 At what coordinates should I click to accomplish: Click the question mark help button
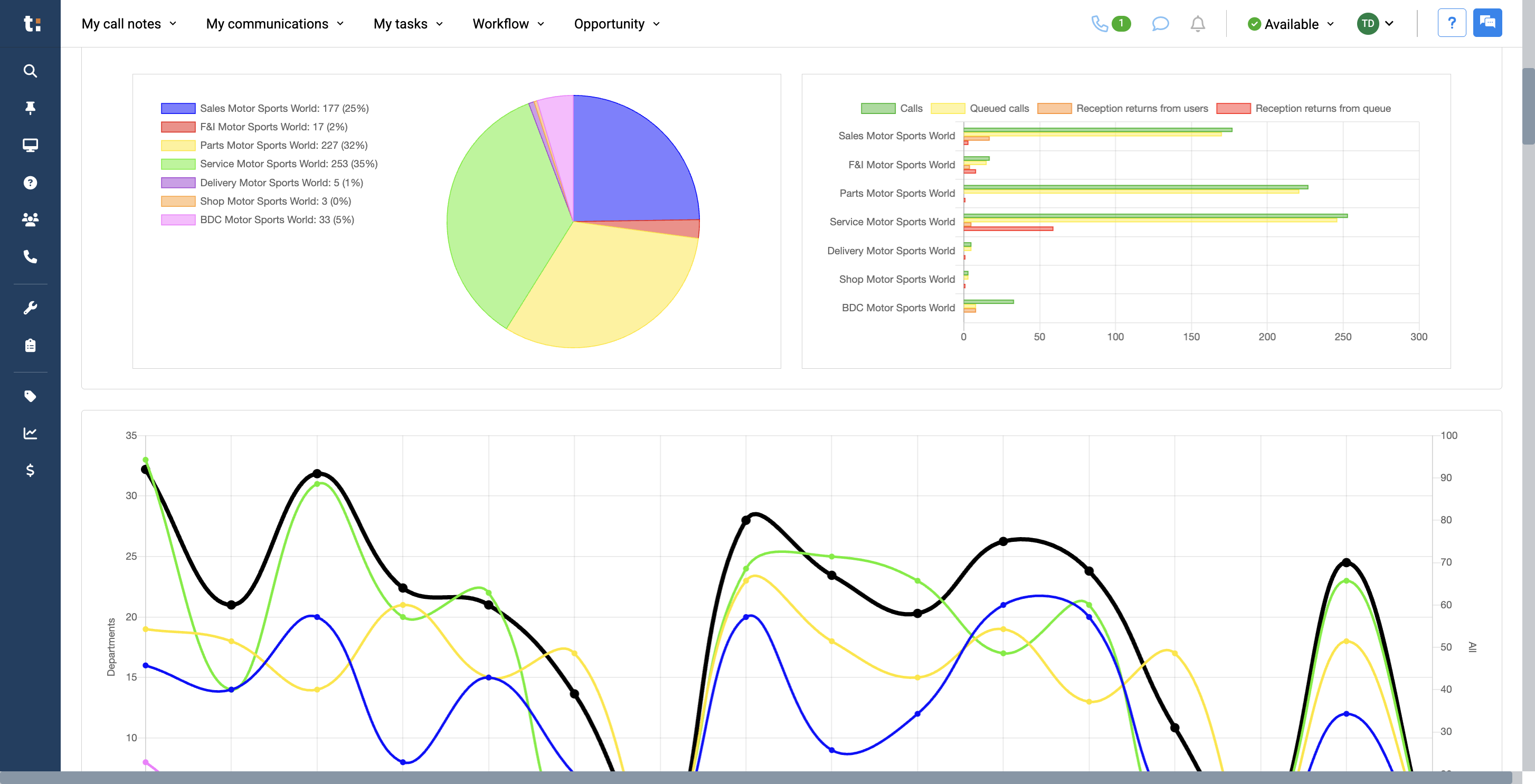tap(1452, 22)
